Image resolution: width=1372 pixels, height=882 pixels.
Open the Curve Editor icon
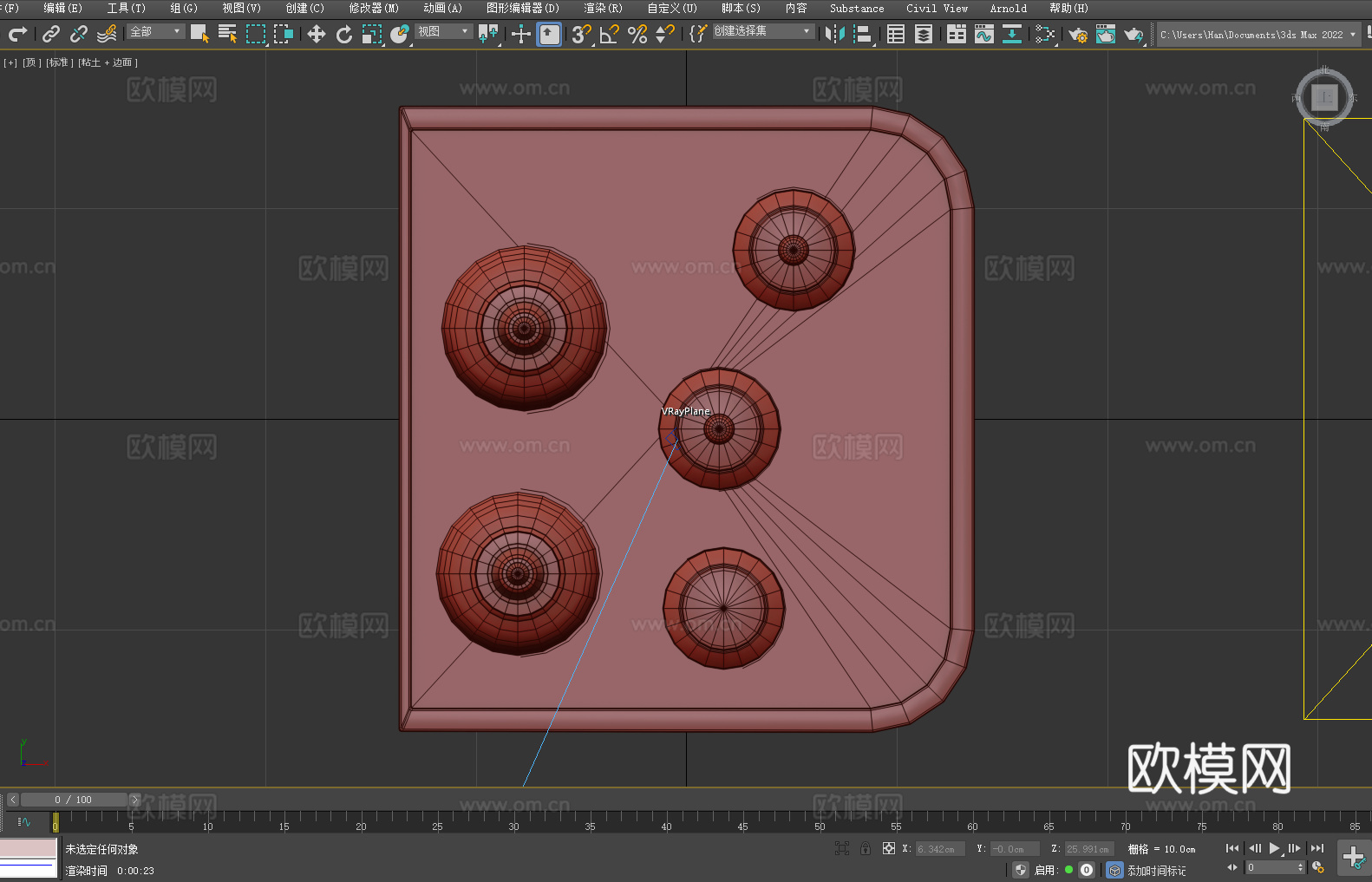coord(984,34)
